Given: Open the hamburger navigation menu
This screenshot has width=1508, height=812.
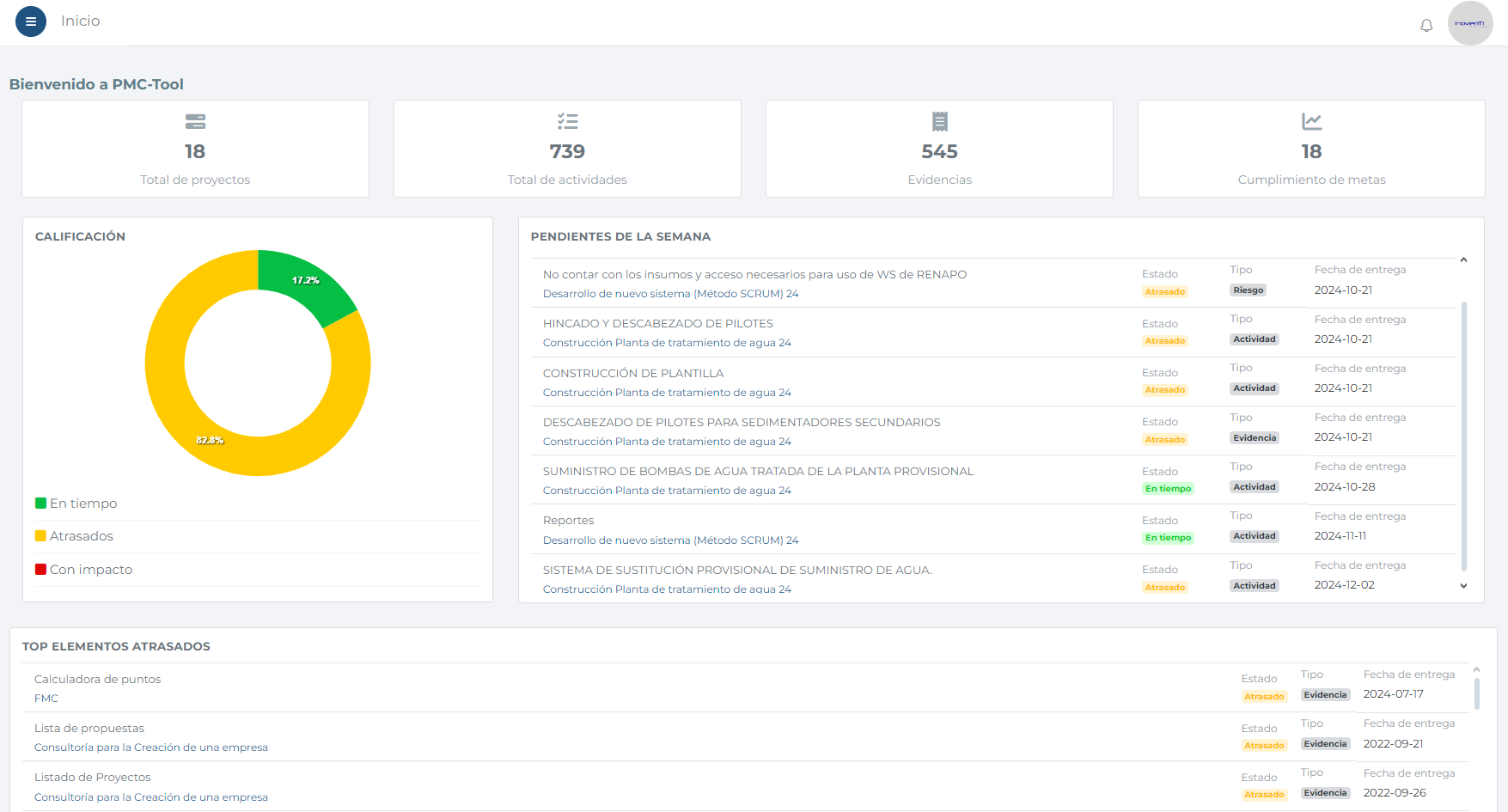Looking at the screenshot, I should [31, 21].
